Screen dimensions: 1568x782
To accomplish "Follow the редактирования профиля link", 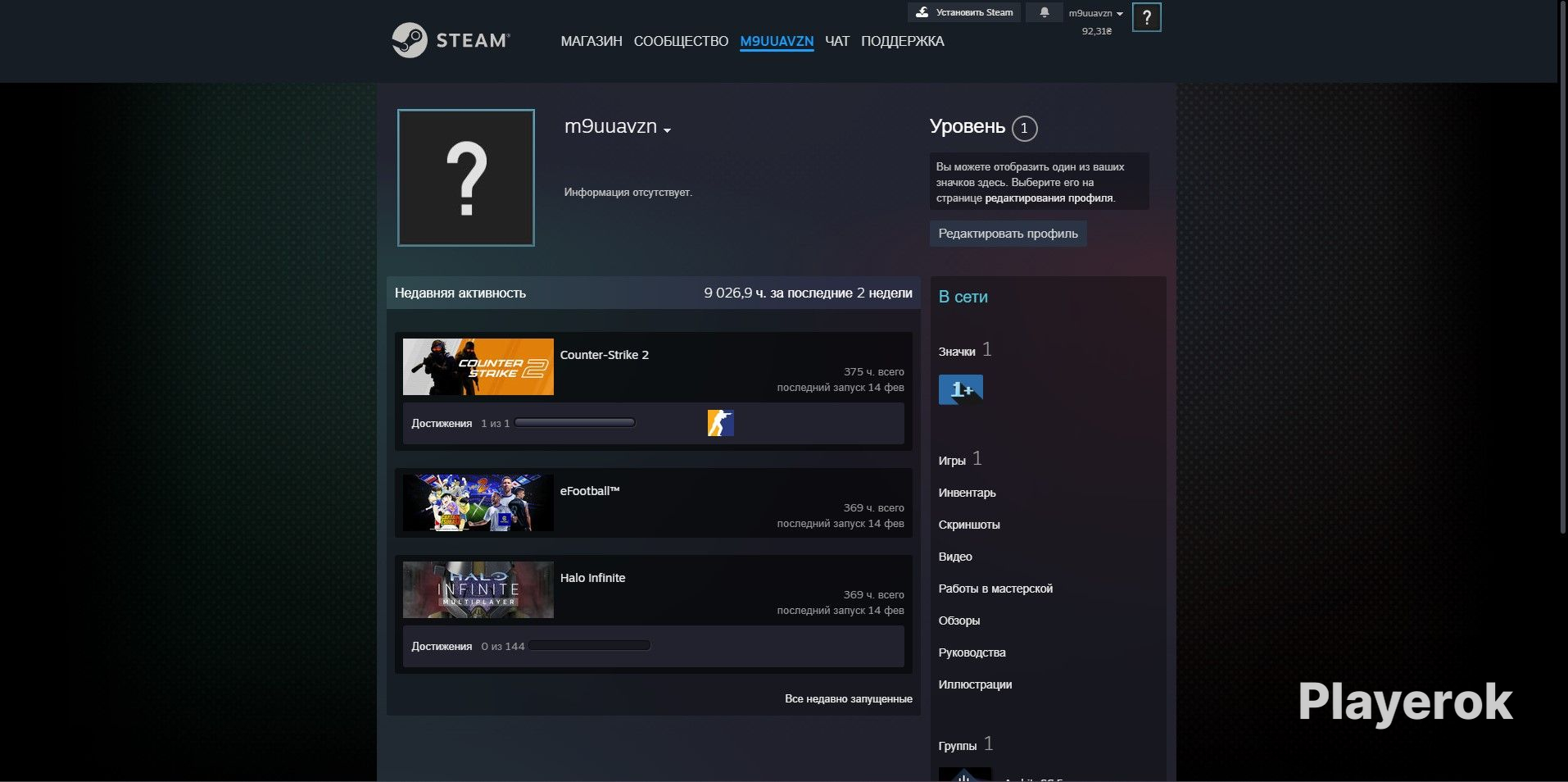I will [1049, 198].
